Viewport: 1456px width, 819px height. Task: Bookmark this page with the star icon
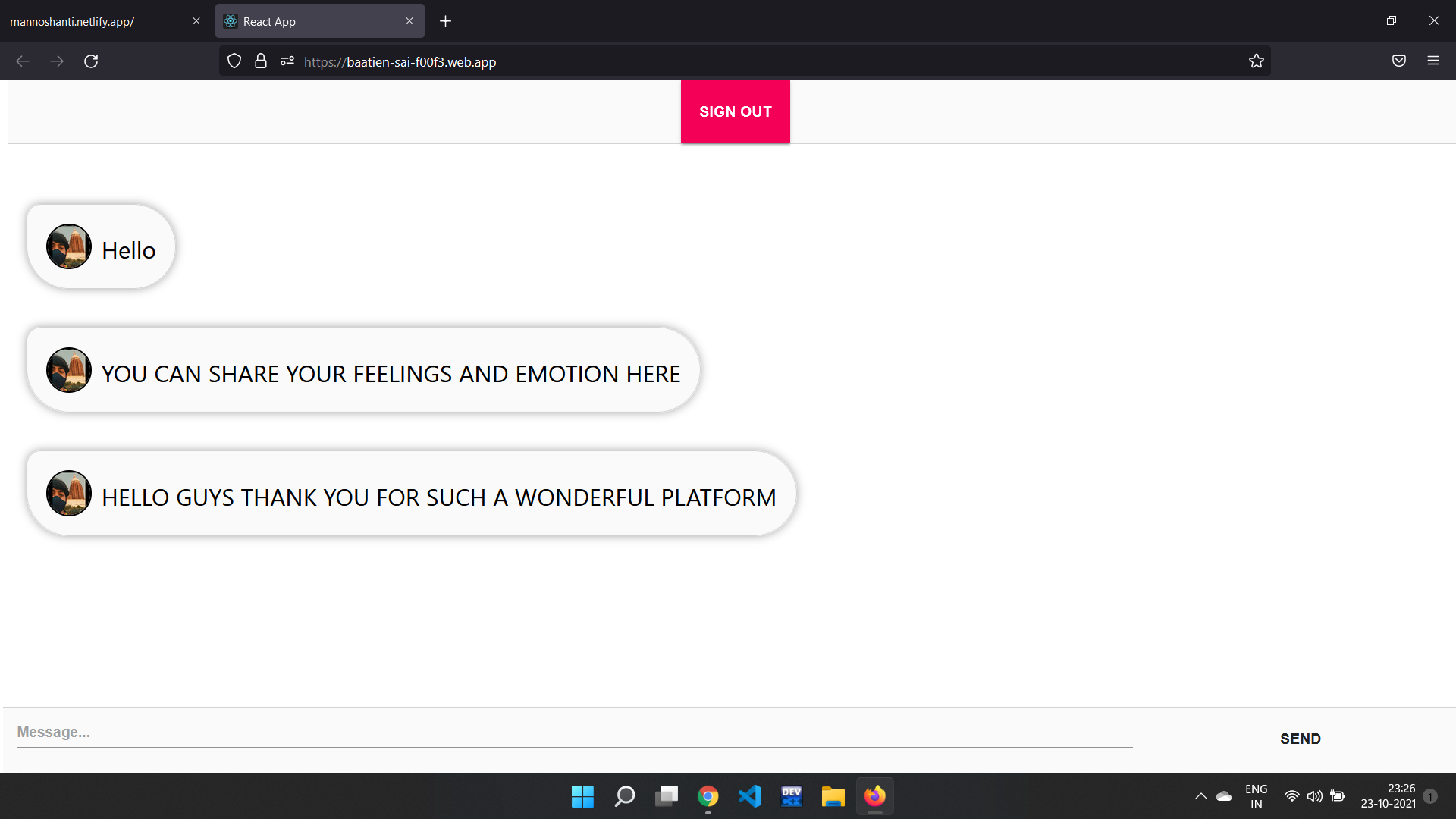[x=1257, y=61]
